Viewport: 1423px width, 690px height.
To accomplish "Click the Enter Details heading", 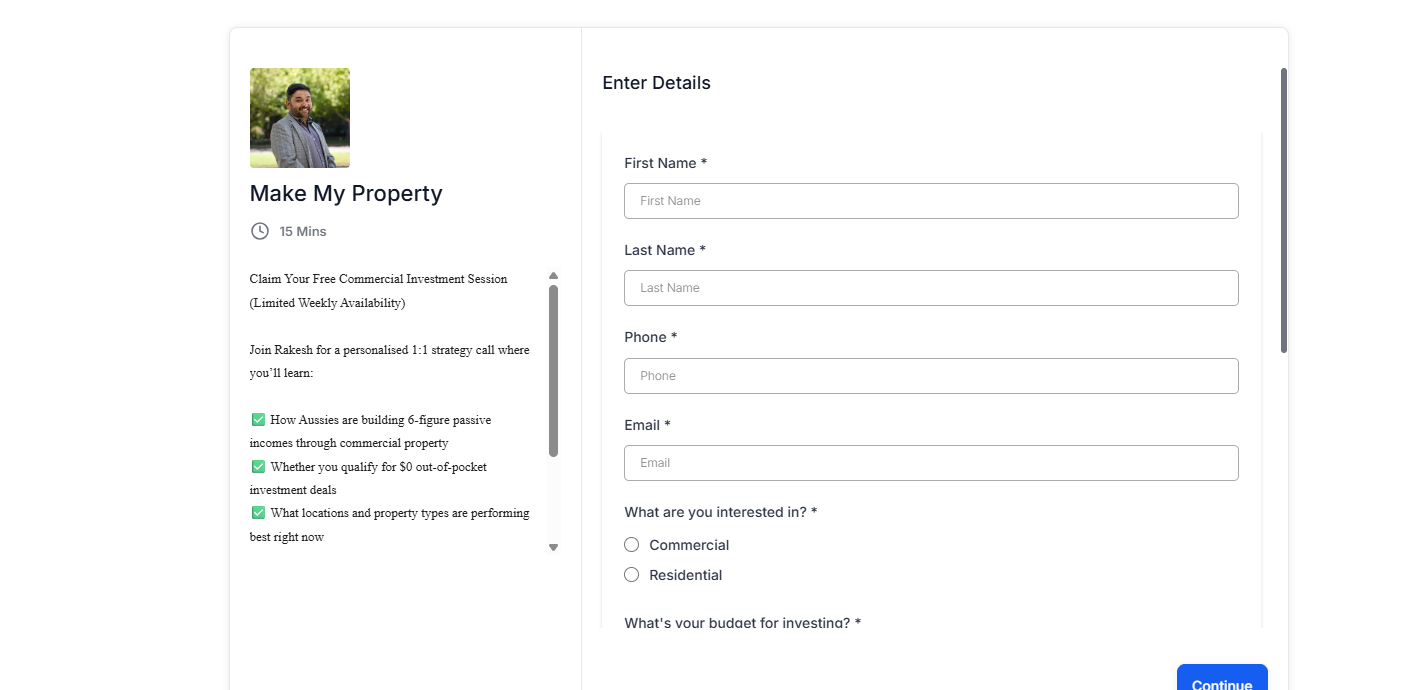I will 656,83.
